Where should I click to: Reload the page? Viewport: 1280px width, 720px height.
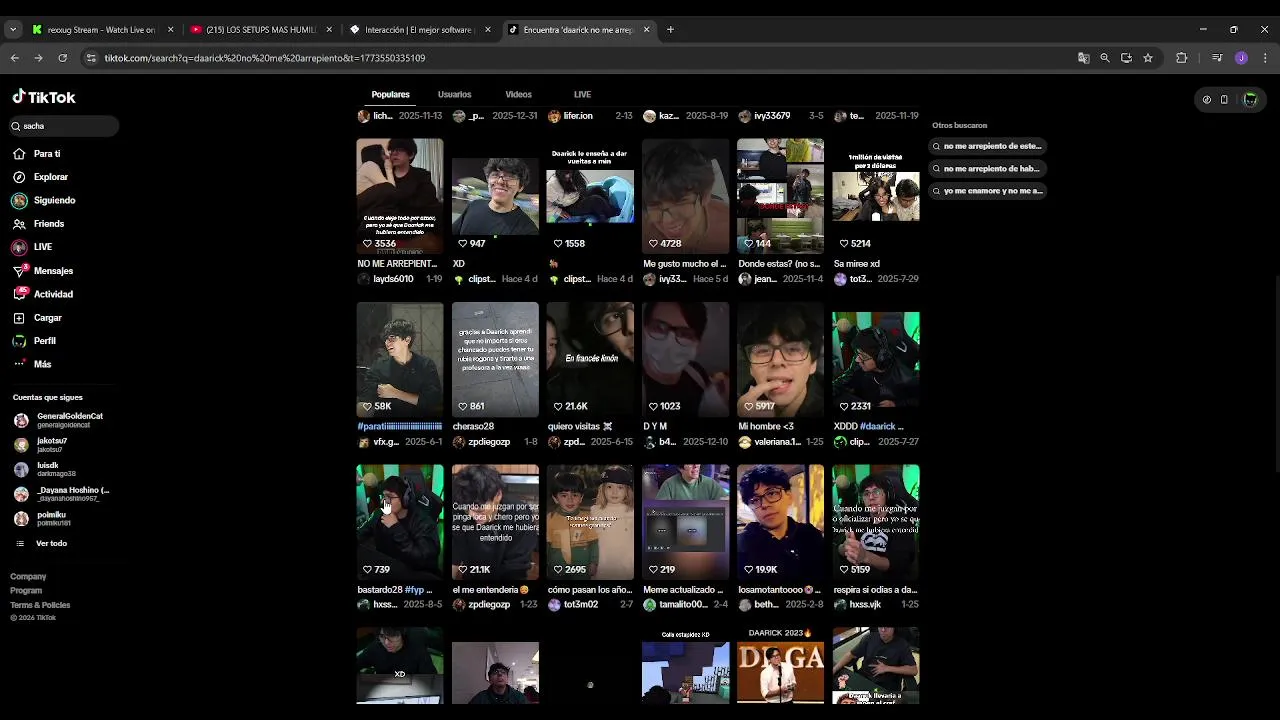click(x=62, y=58)
